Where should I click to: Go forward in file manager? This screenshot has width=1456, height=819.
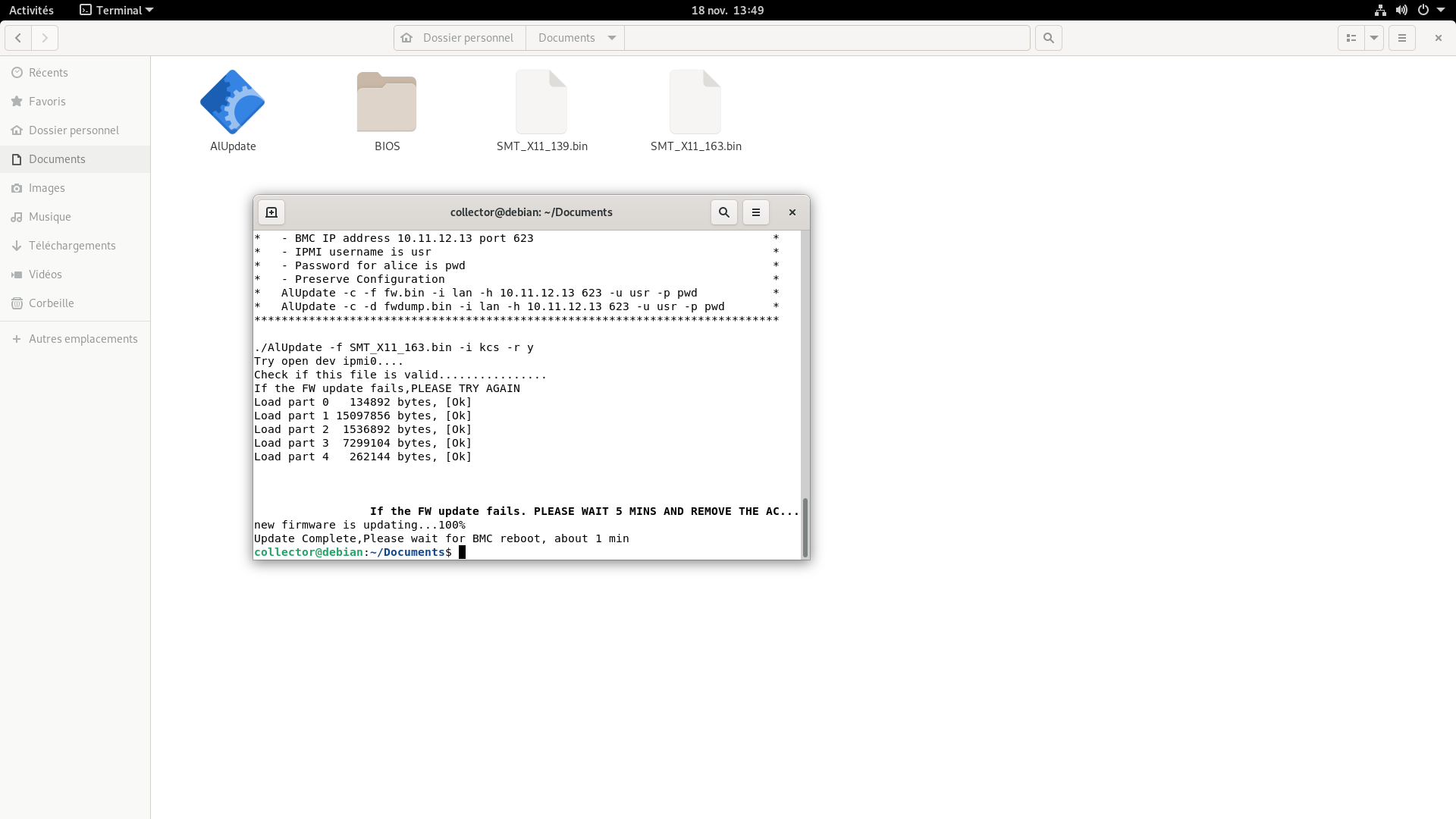(x=45, y=38)
